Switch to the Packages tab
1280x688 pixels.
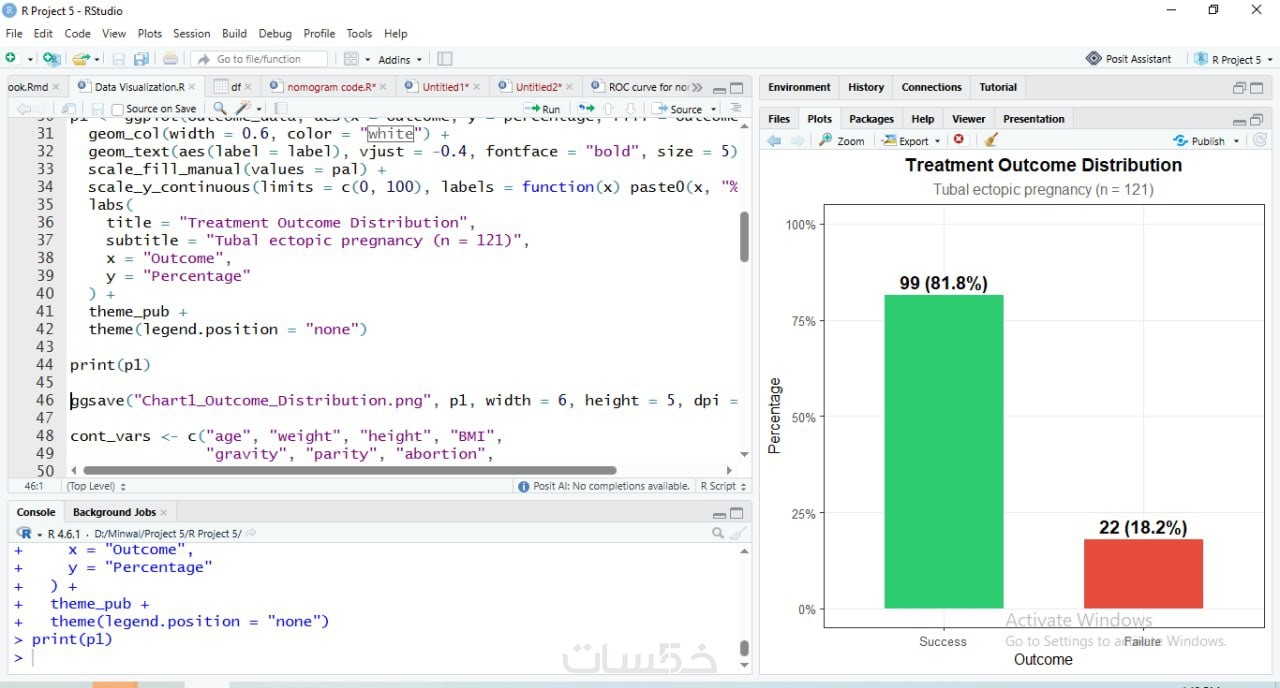click(x=871, y=118)
